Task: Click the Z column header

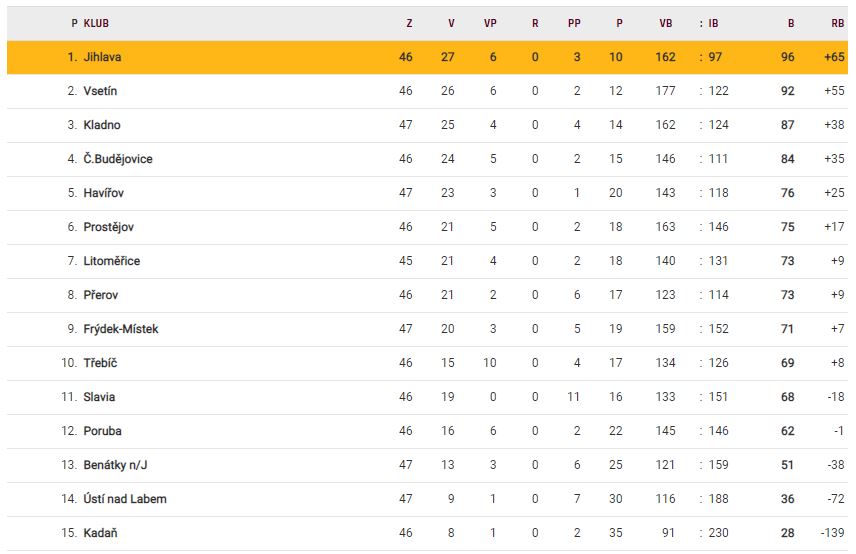Action: (409, 23)
